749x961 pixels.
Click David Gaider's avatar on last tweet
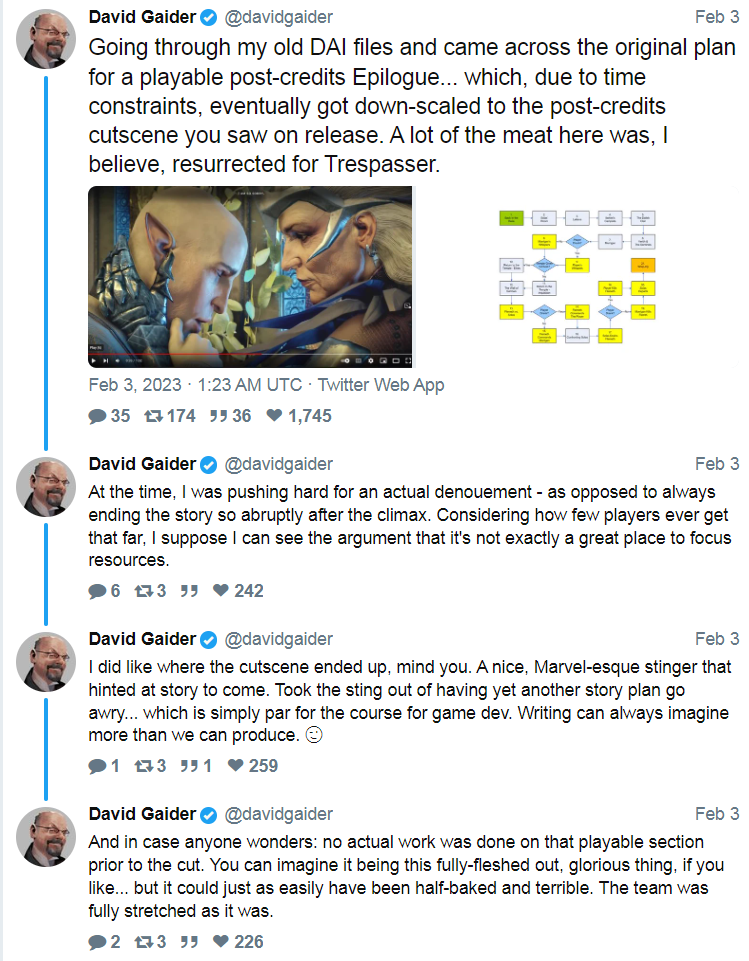tap(46, 837)
